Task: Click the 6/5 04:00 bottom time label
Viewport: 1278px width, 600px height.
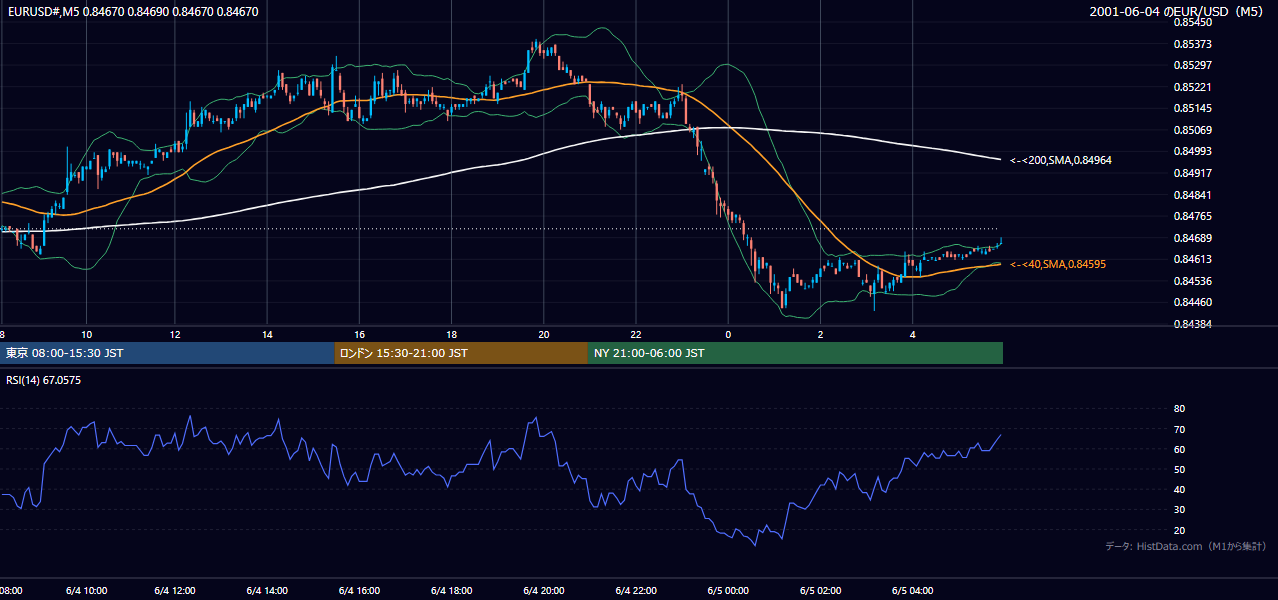Action: (912, 591)
